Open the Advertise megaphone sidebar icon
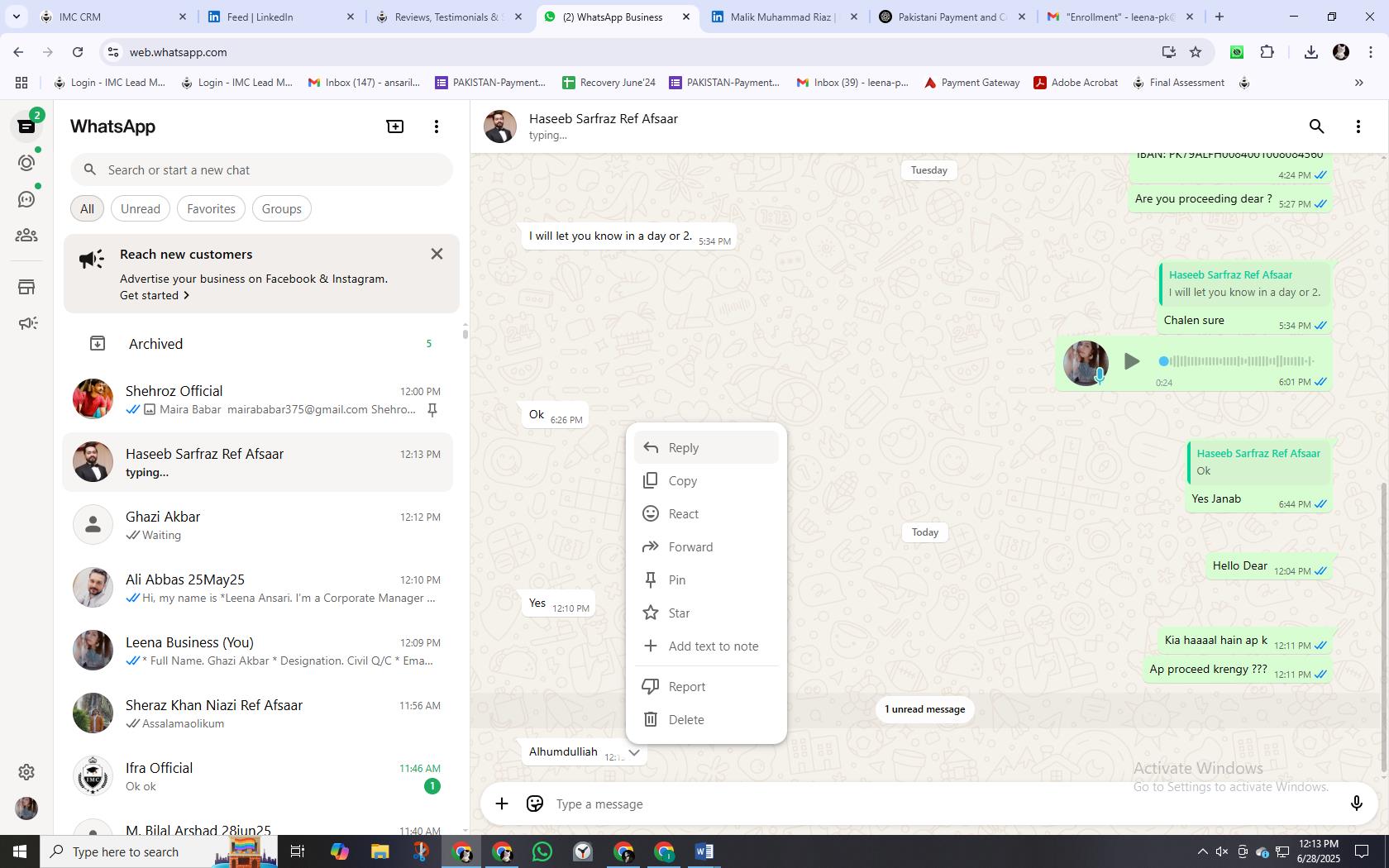 (26, 323)
